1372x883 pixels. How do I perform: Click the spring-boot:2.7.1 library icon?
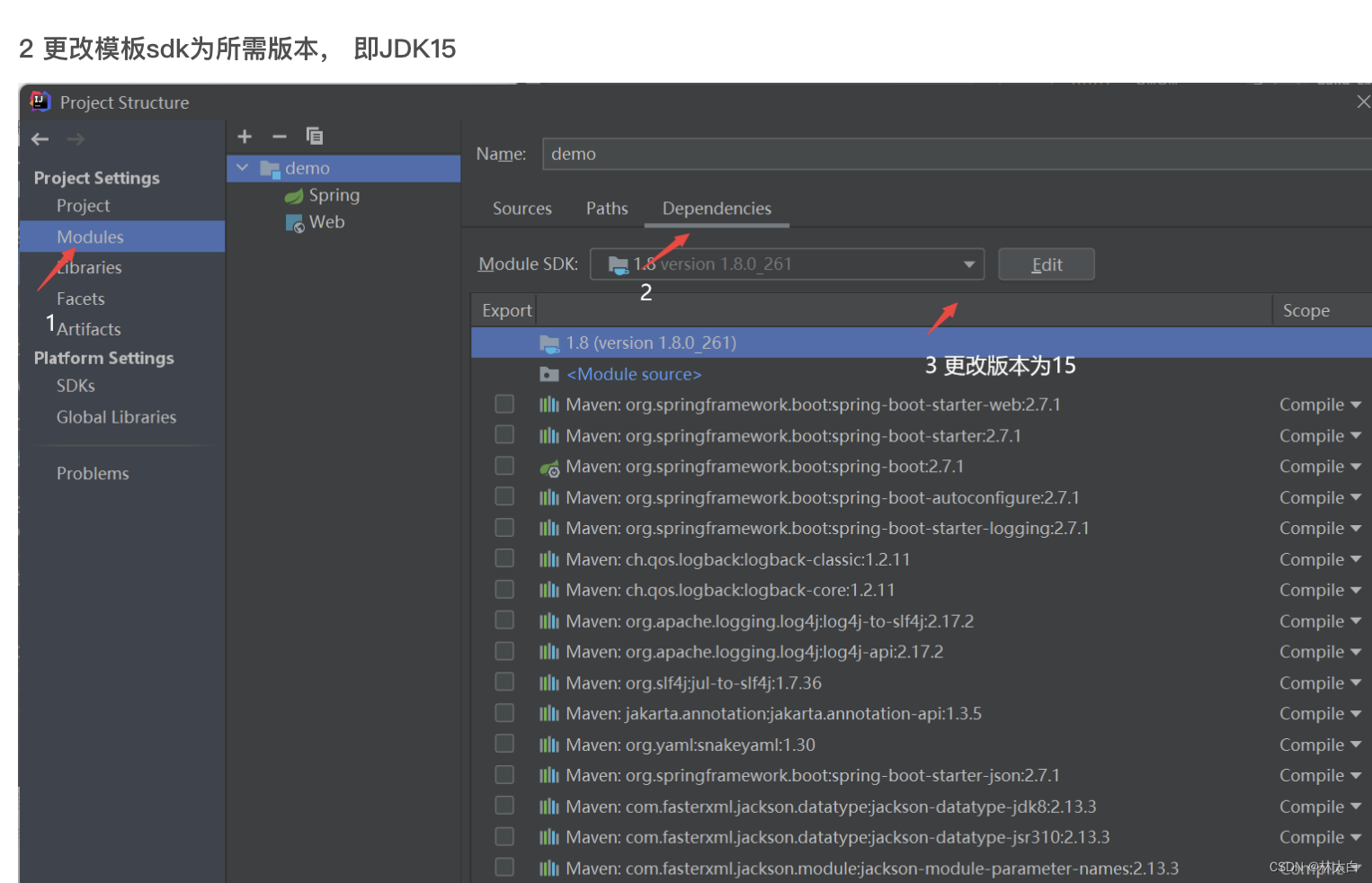pos(549,467)
